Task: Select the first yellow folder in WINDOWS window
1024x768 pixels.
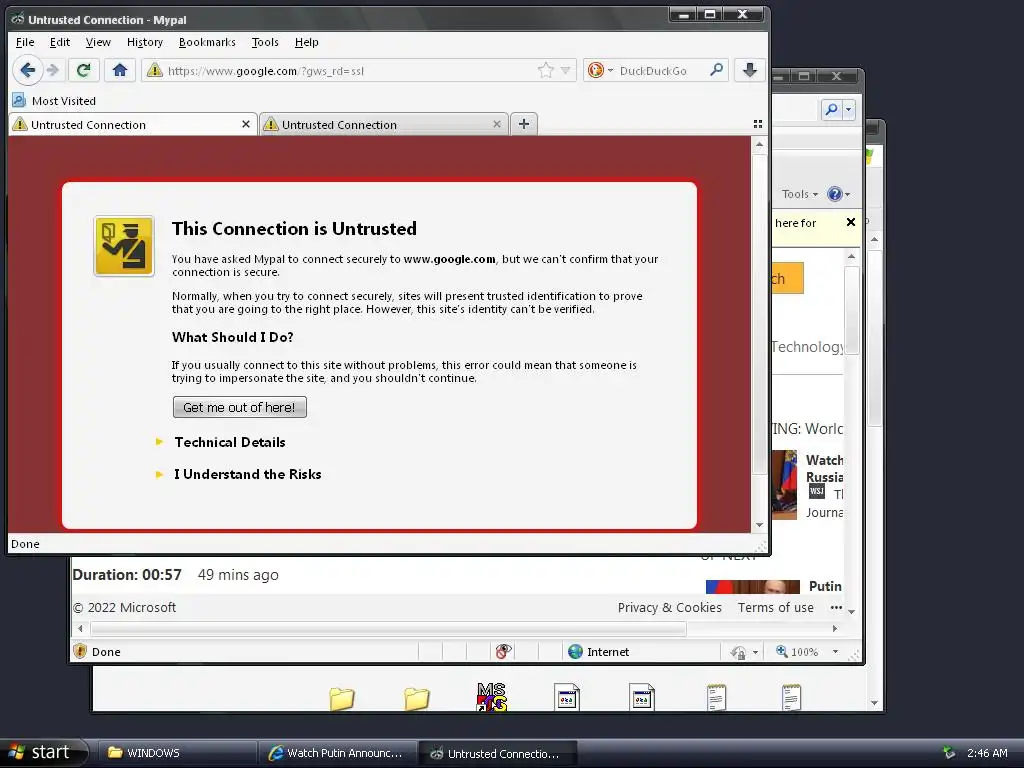Action: click(x=341, y=699)
